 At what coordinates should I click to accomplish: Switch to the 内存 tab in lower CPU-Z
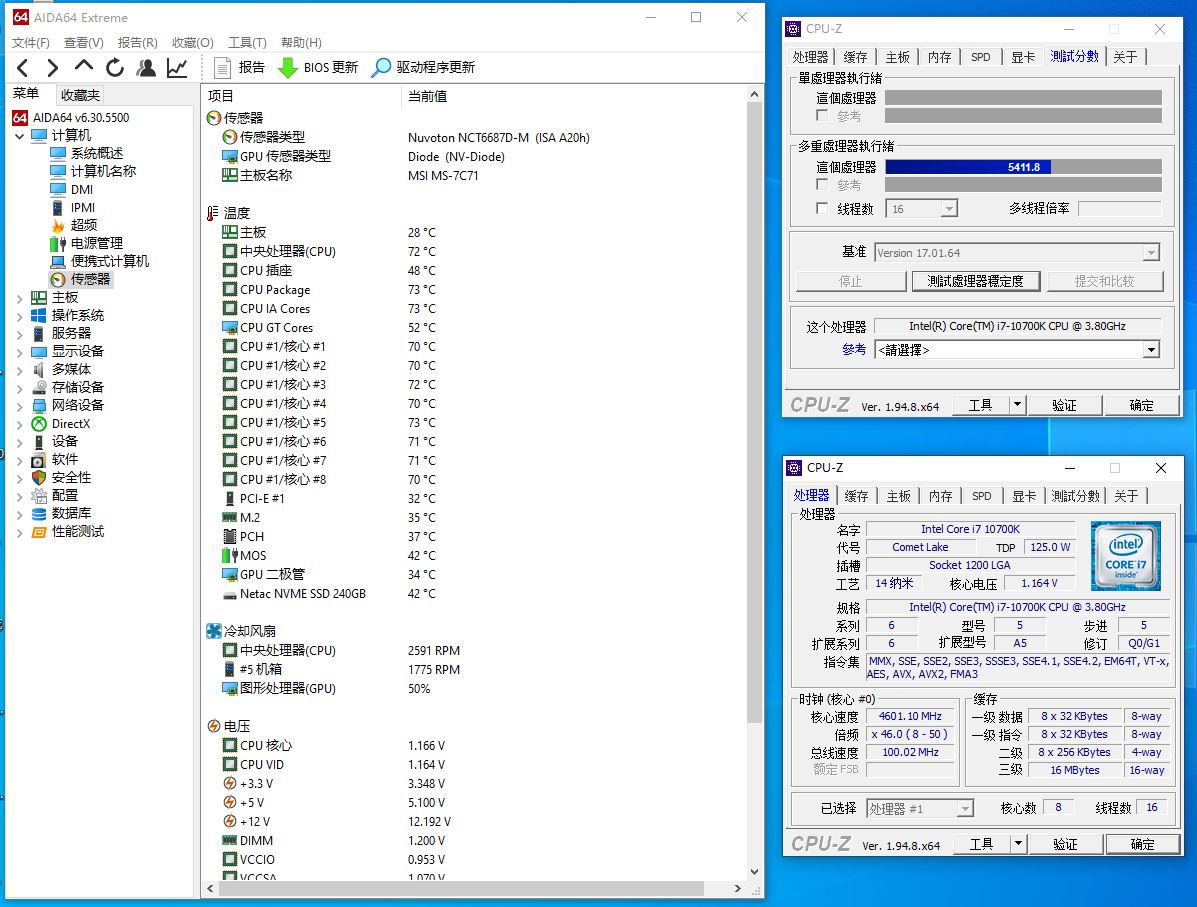[940, 496]
